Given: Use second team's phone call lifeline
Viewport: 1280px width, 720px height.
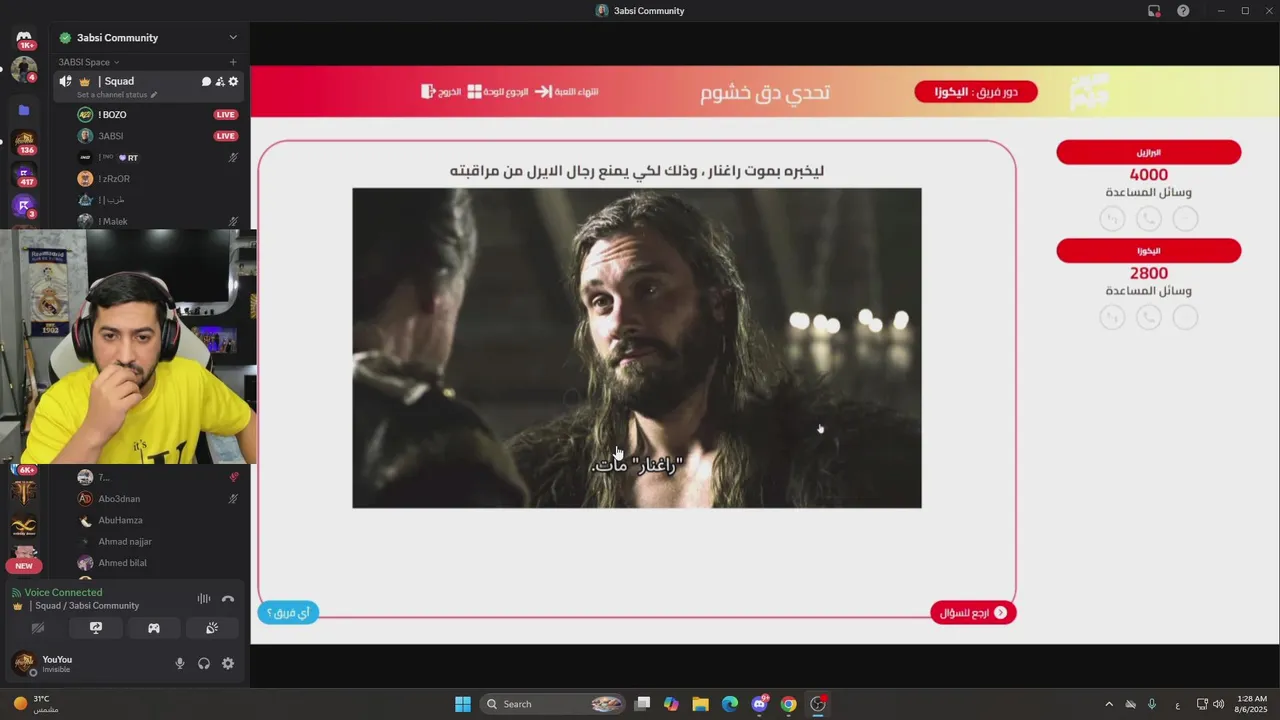Looking at the screenshot, I should click(1148, 317).
